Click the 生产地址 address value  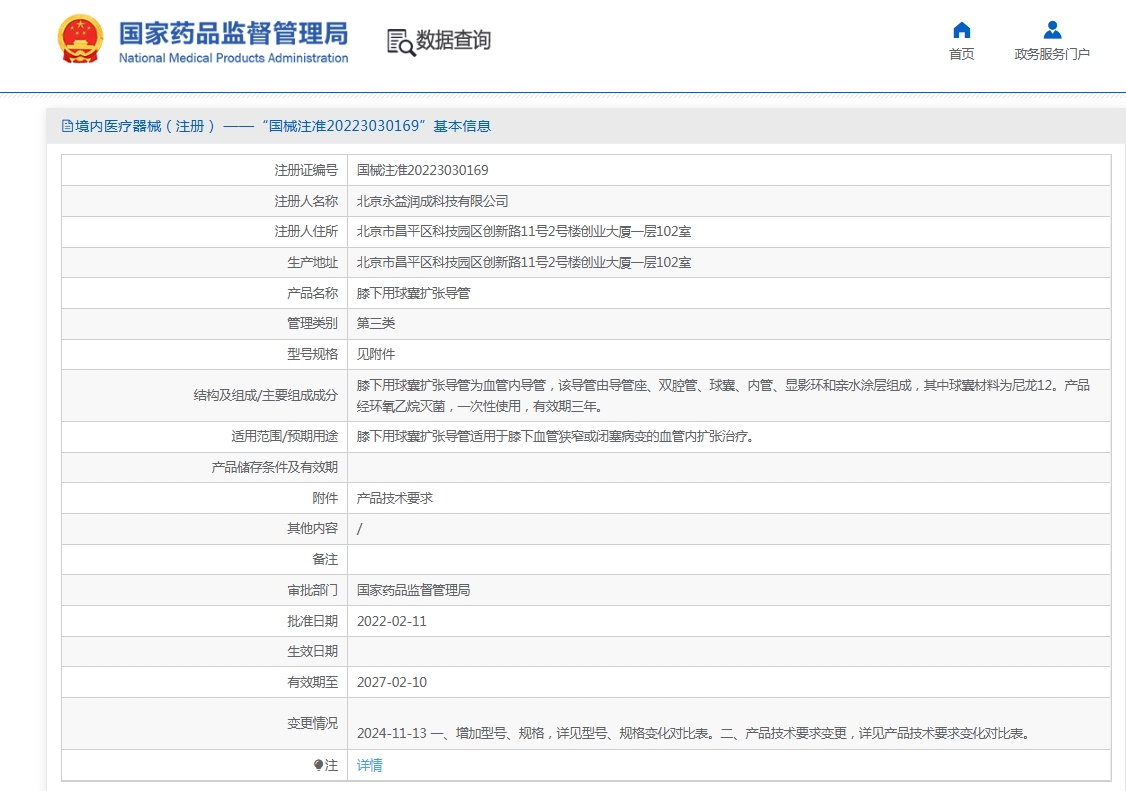pyautogui.click(x=524, y=262)
